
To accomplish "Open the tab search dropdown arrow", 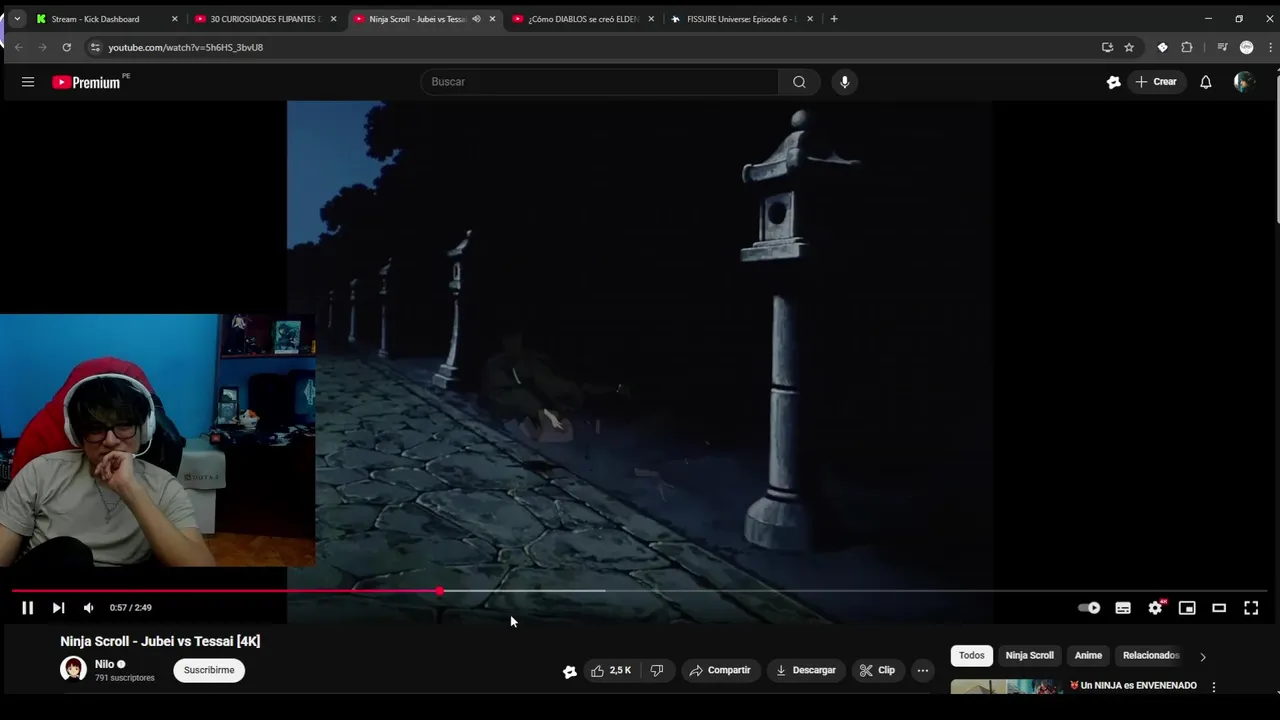I will point(17,19).
